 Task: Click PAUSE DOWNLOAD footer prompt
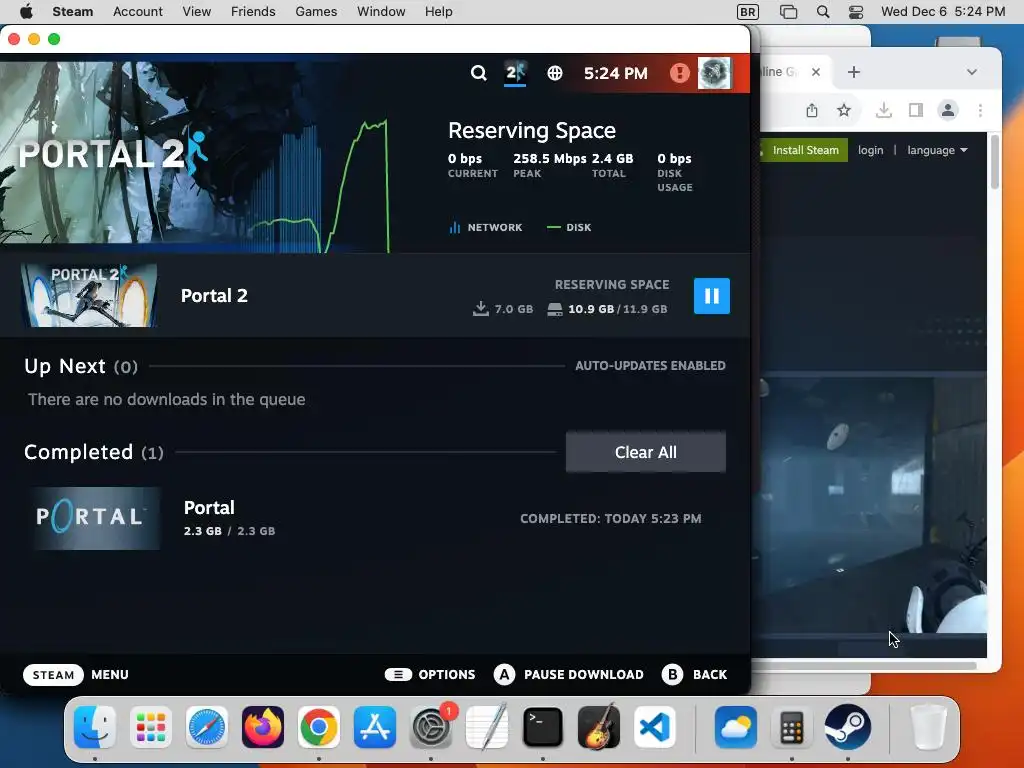click(569, 675)
